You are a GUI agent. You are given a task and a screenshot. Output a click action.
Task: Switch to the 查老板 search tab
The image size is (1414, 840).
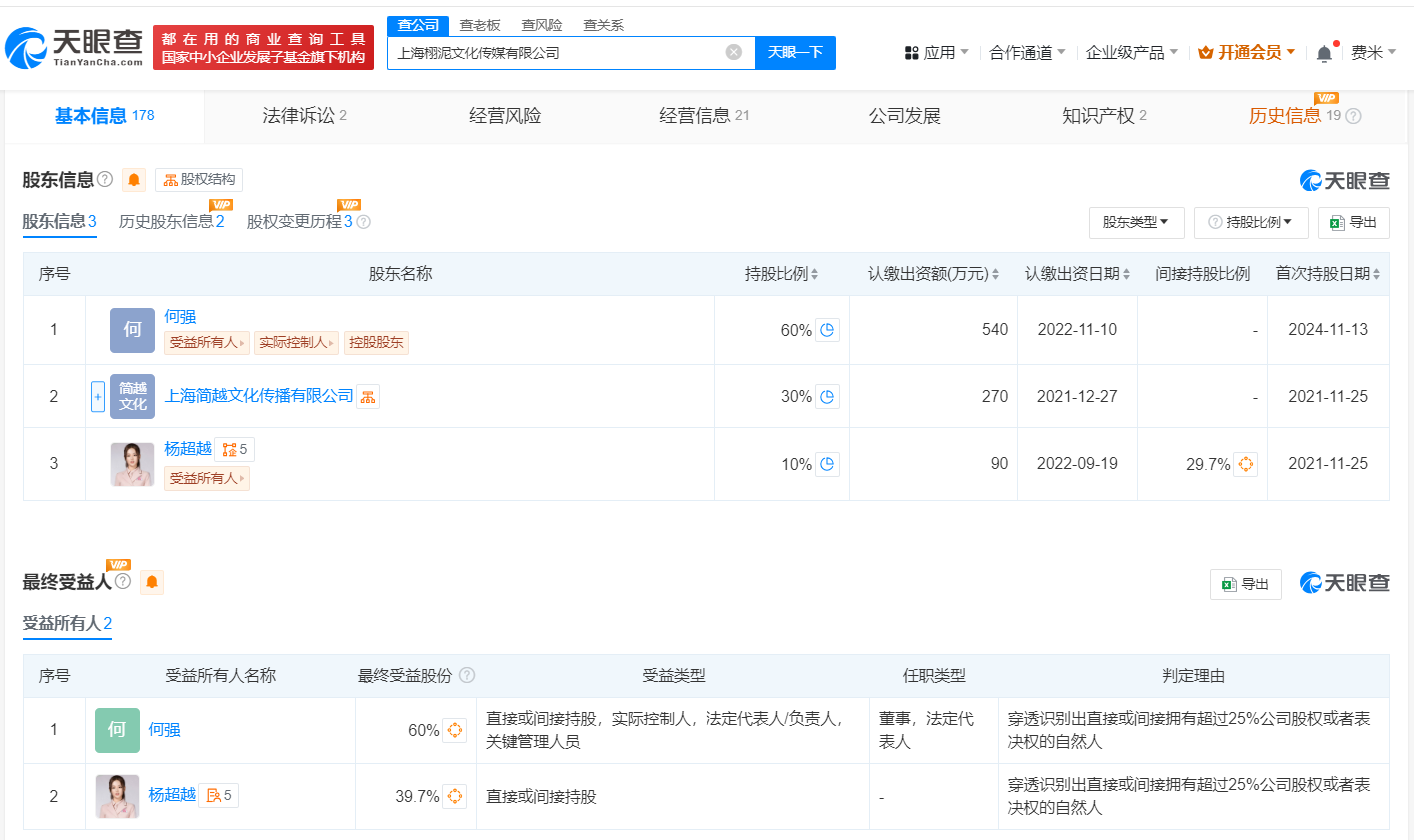479,25
